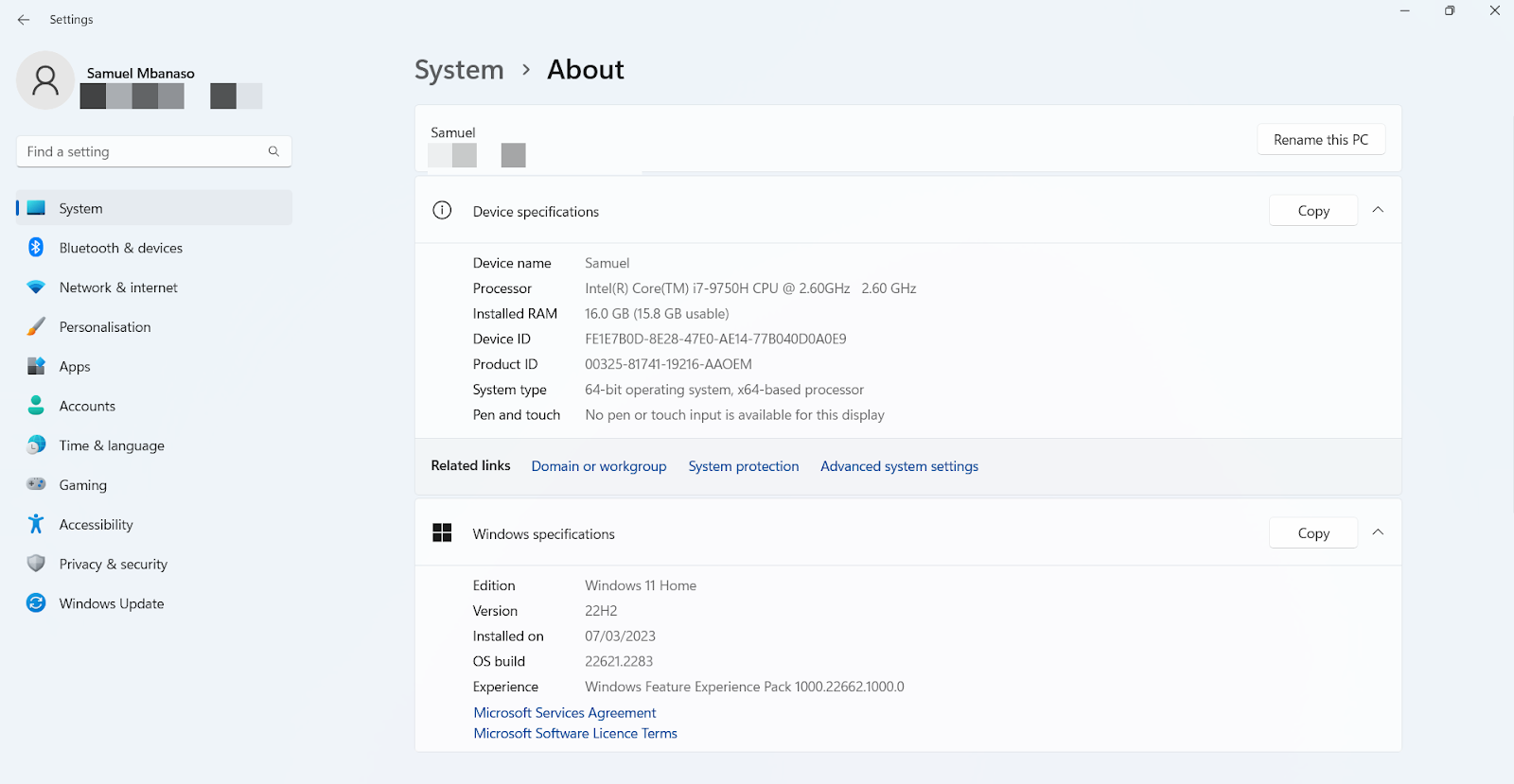This screenshot has width=1514, height=784.
Task: Click the Accessibility figure icon
Action: (36, 524)
